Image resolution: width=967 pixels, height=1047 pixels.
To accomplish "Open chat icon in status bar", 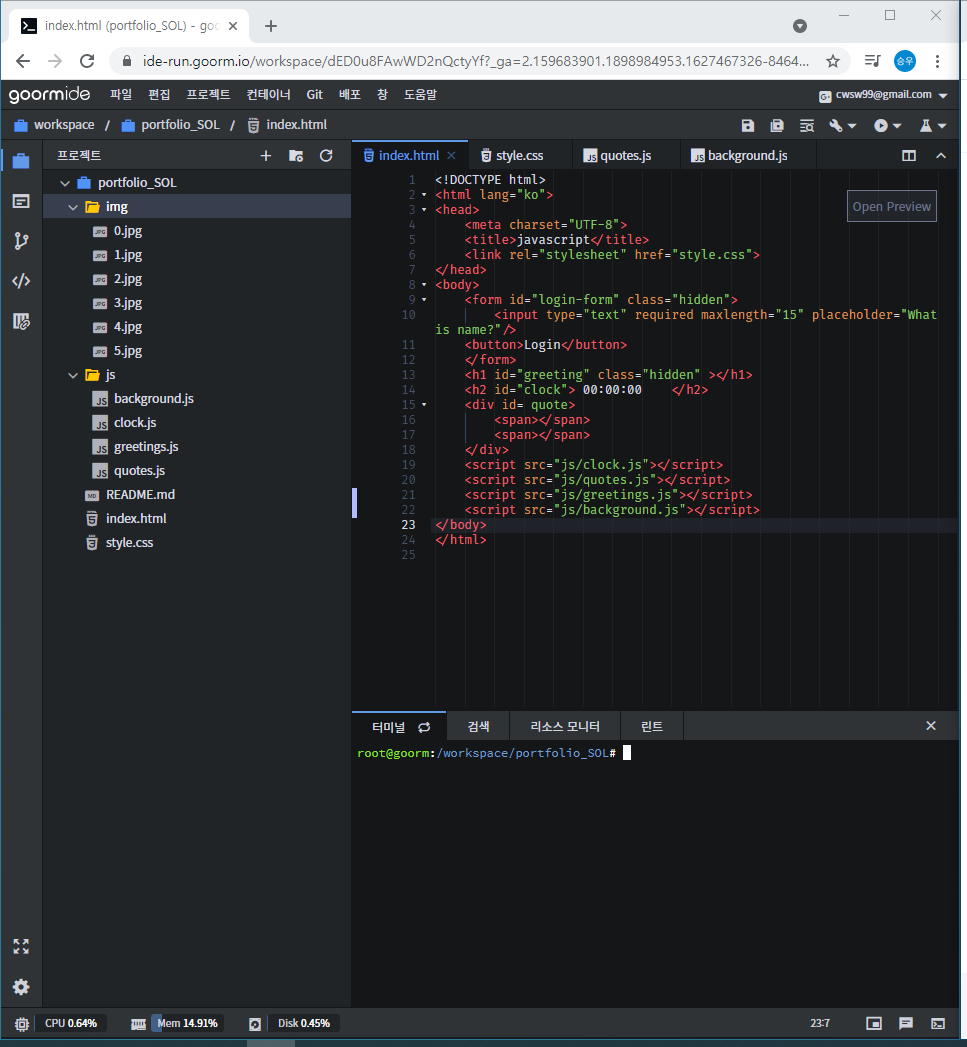I will (x=906, y=1023).
